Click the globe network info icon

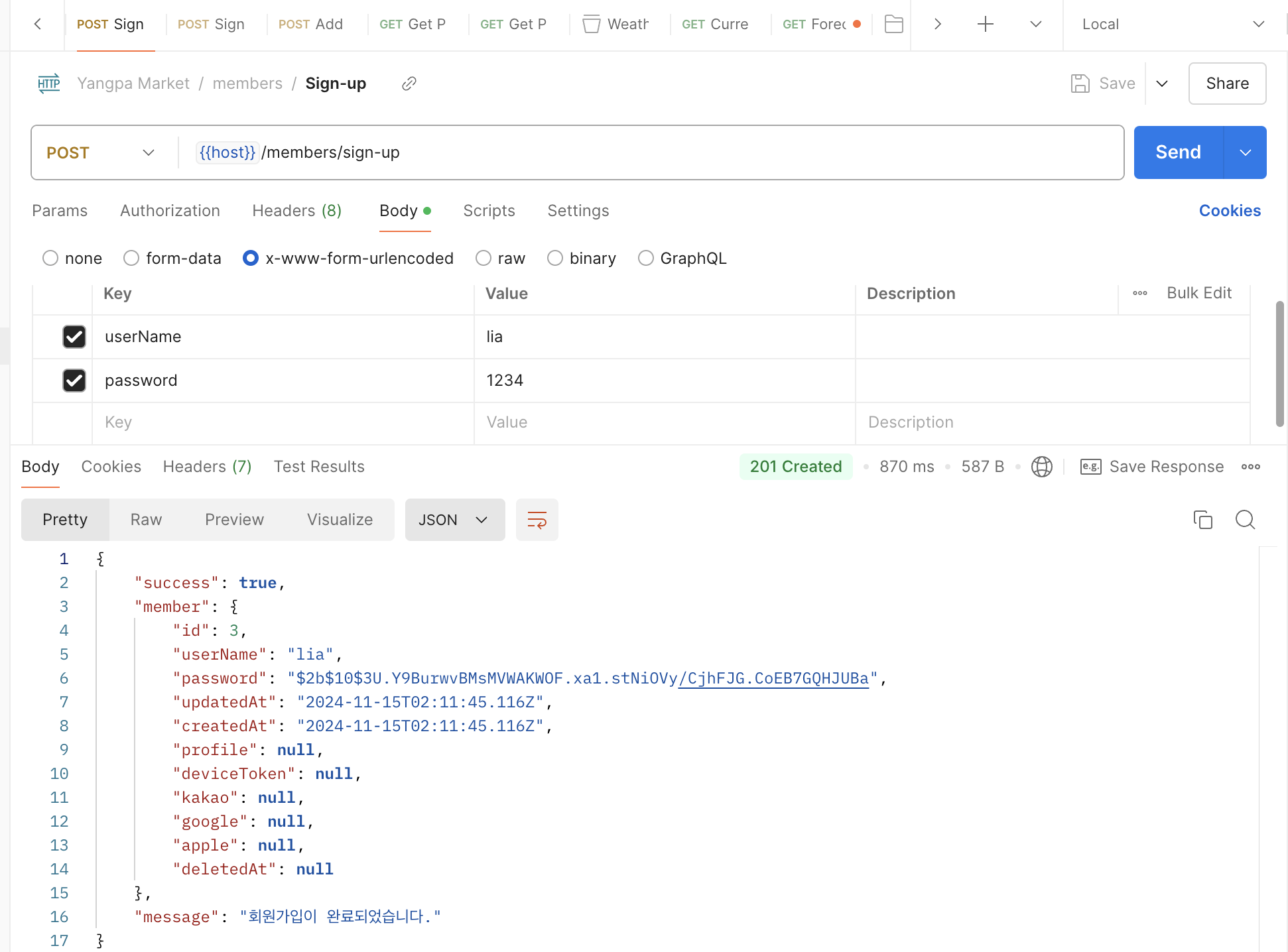[1041, 467]
